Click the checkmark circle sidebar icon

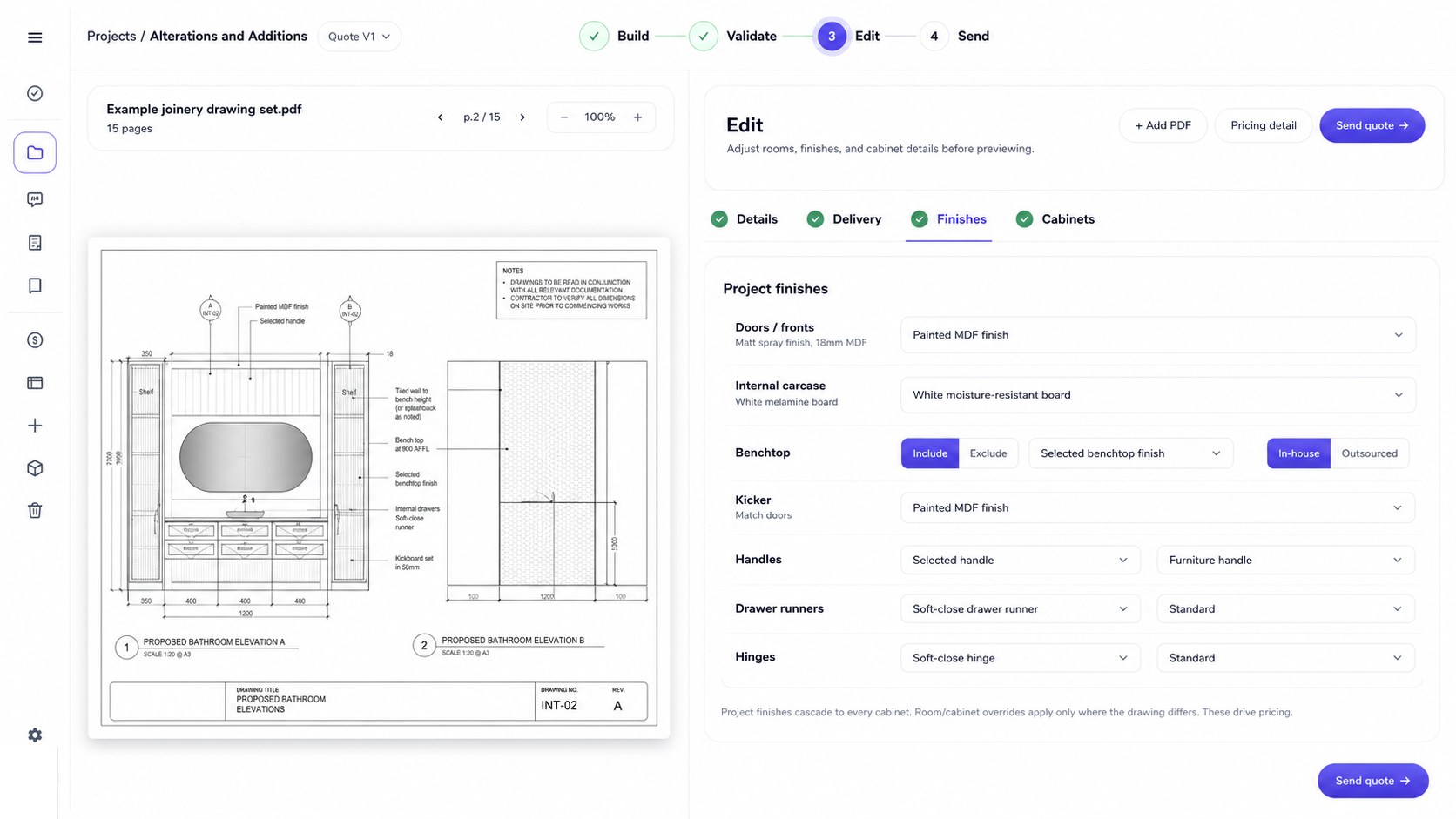click(x=35, y=93)
